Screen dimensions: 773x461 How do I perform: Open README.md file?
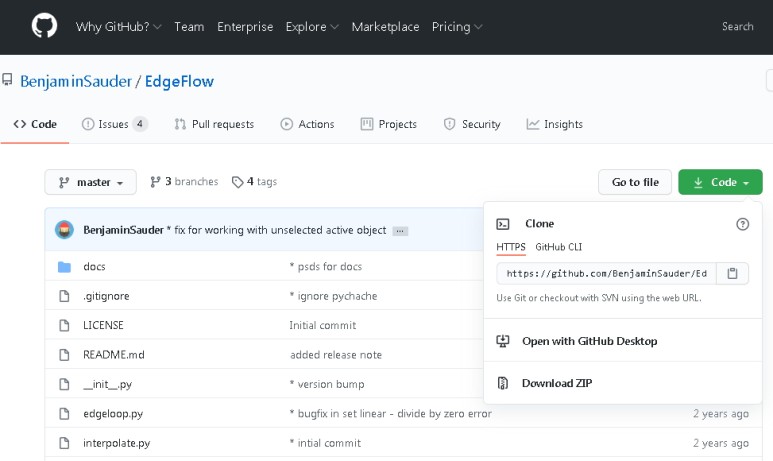114,355
